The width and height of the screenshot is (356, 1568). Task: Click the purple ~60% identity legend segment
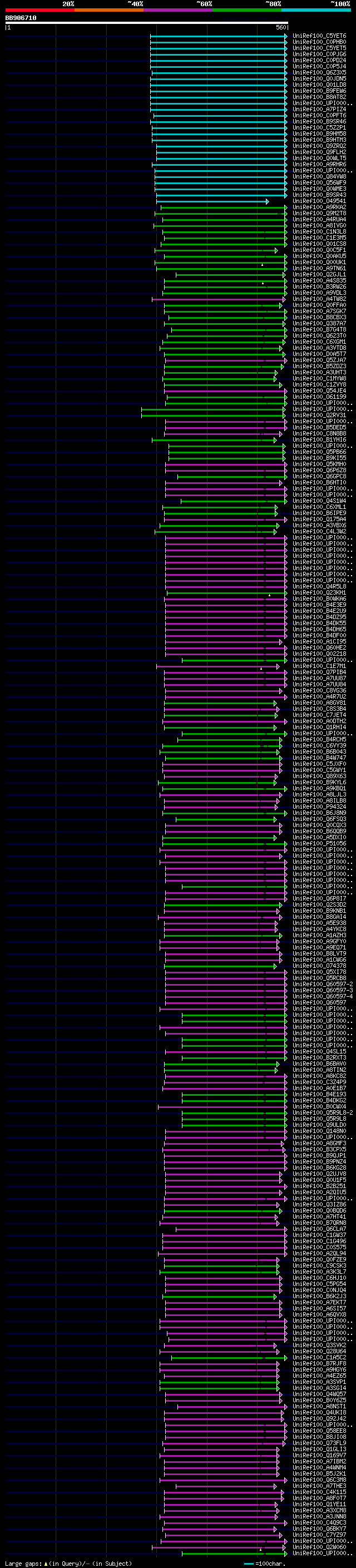pyautogui.click(x=177, y=10)
